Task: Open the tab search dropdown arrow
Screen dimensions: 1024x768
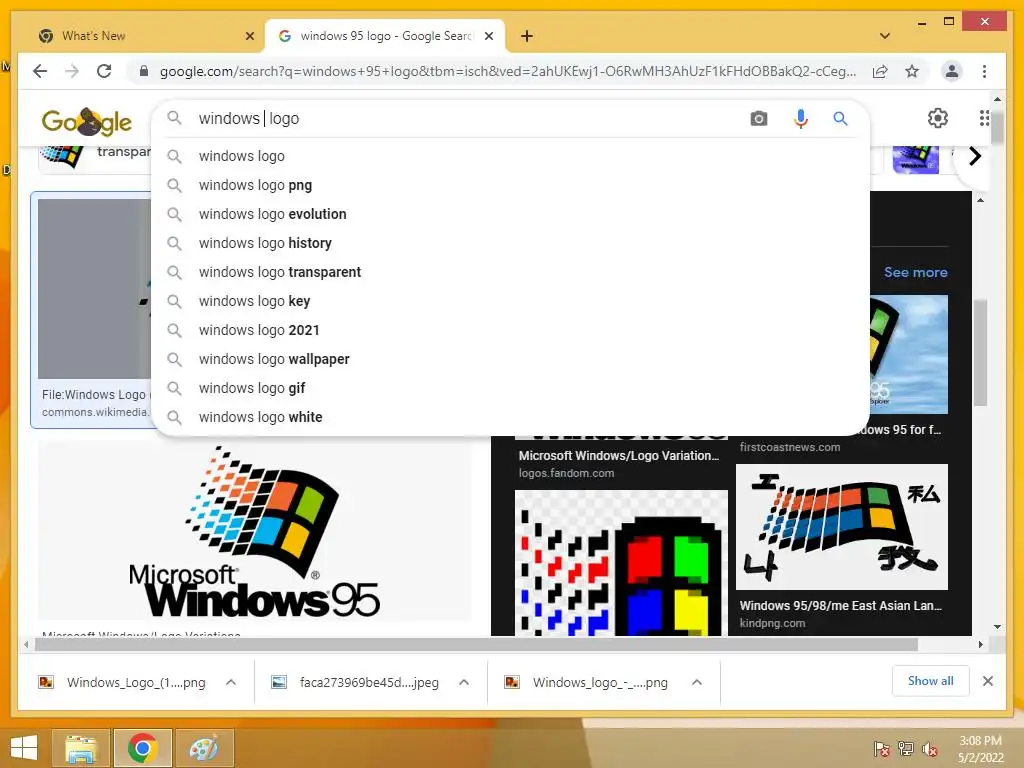Action: (885, 36)
